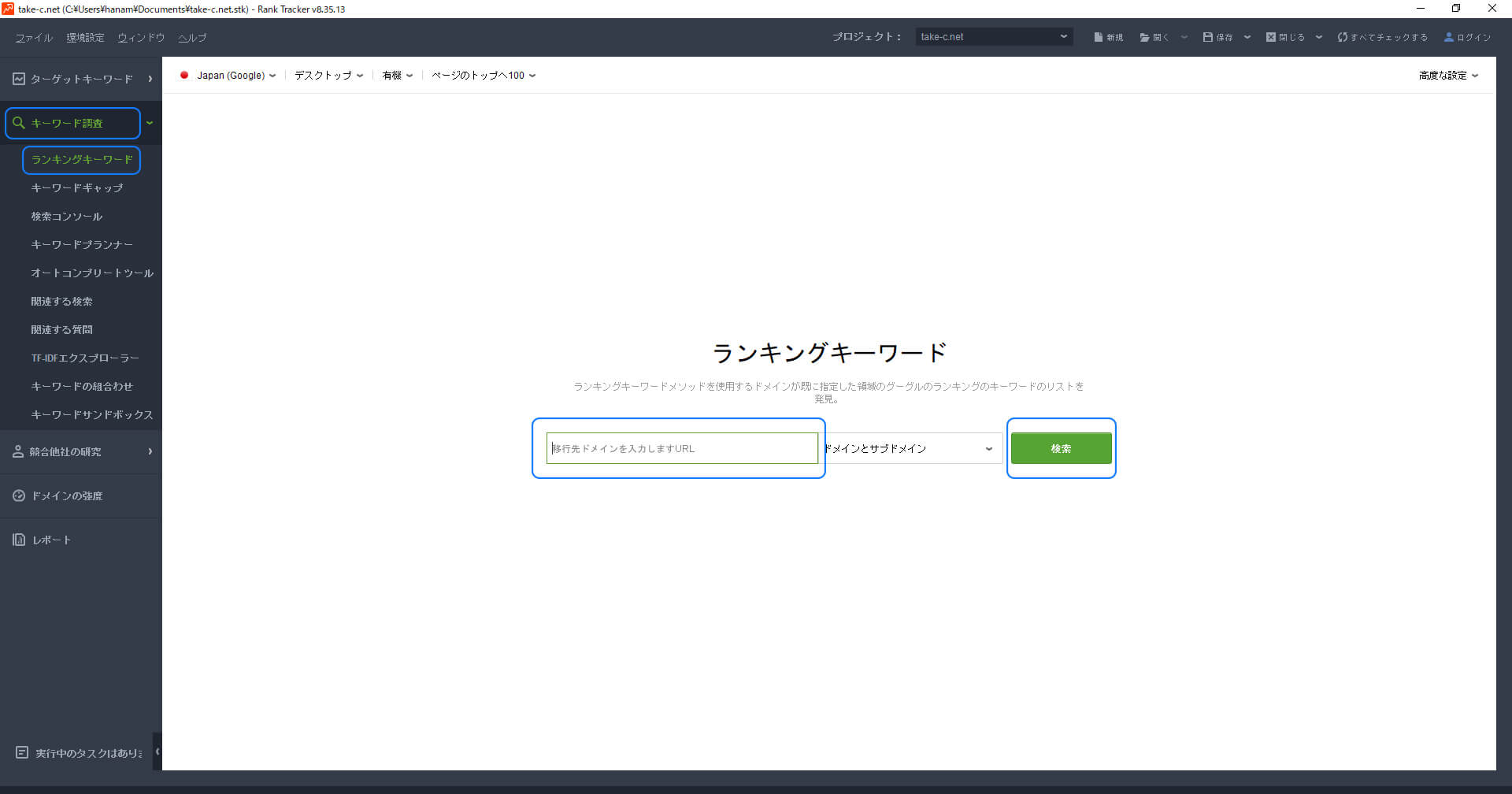The image size is (1512, 794).
Task: Open the ヘルプ menu
Action: (x=192, y=37)
